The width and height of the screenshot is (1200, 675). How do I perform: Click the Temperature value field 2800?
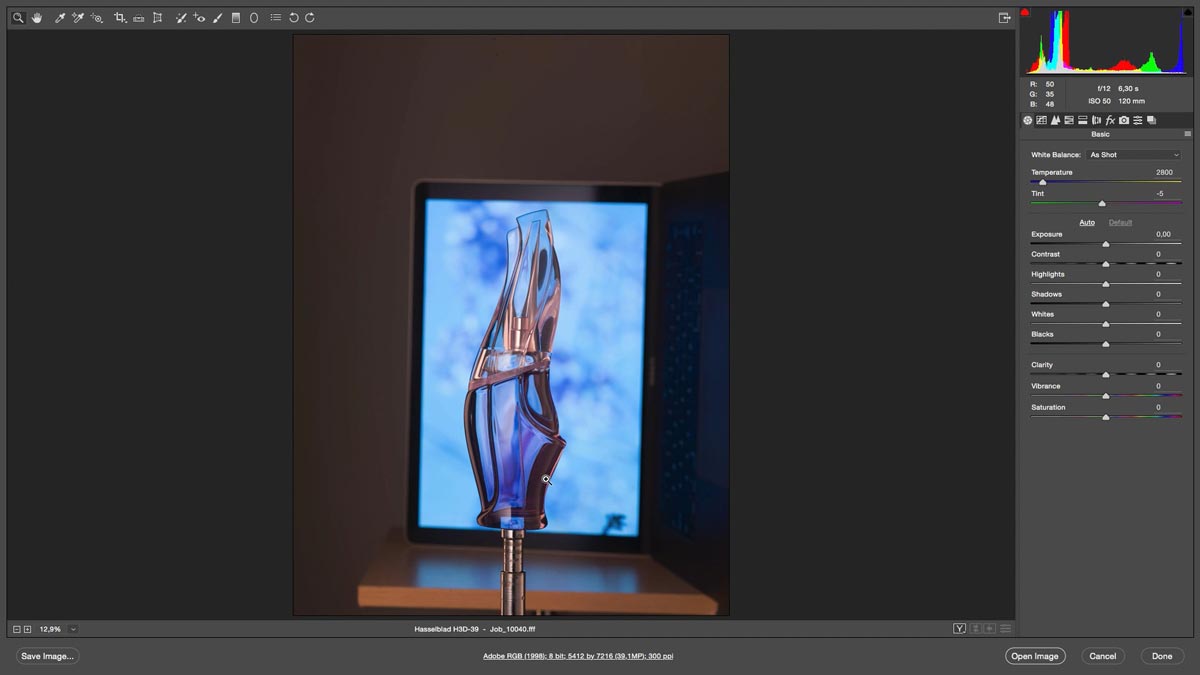(1163, 172)
